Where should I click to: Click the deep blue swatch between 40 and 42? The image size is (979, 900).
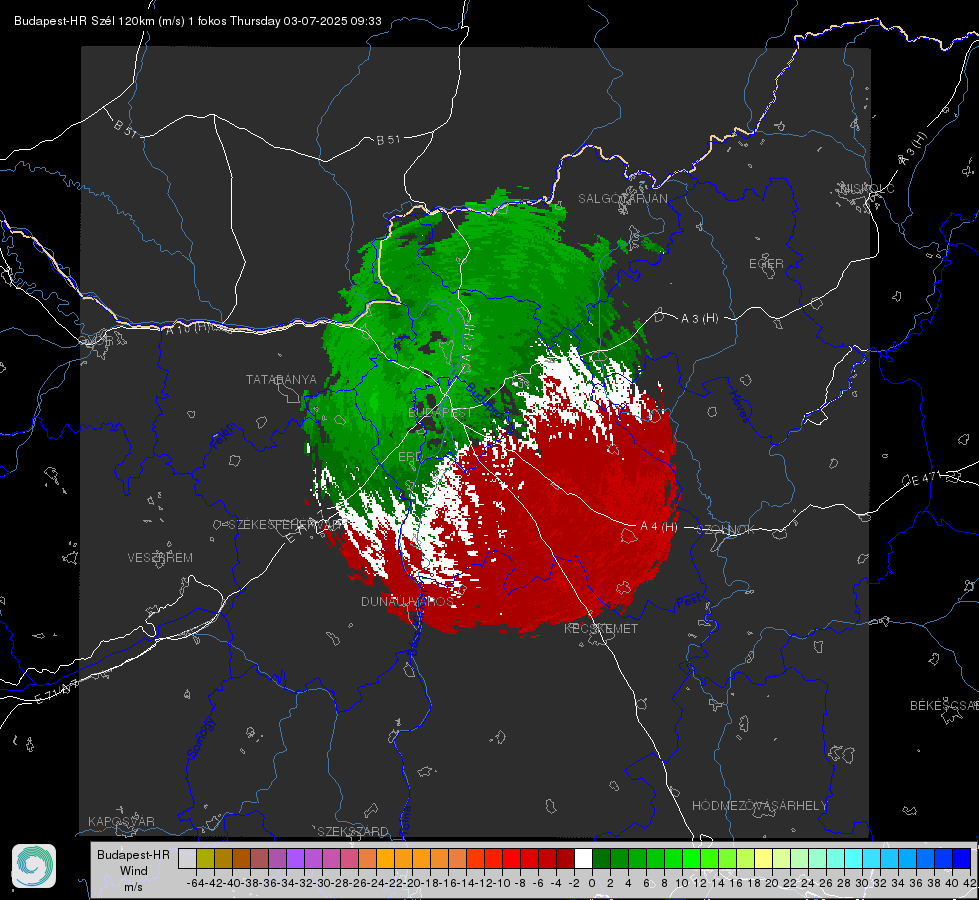point(961,858)
